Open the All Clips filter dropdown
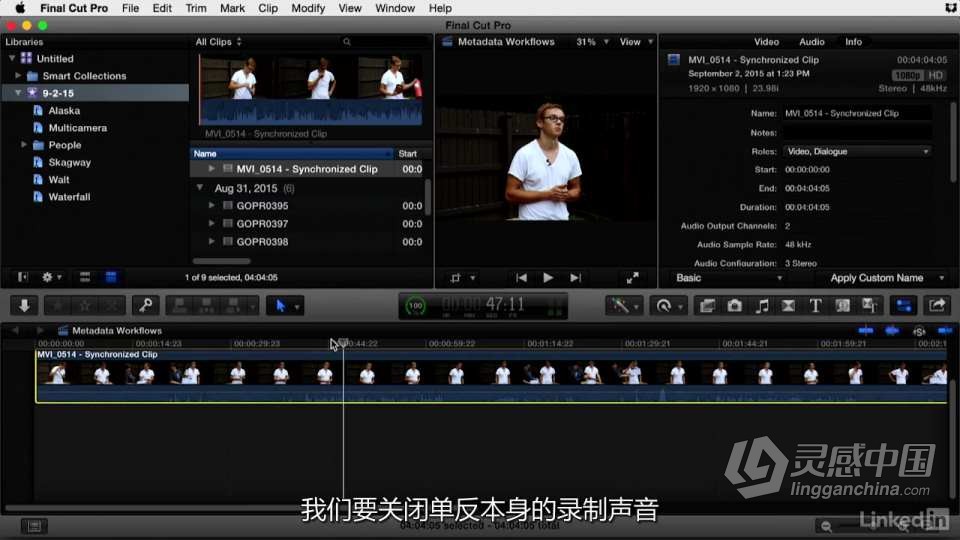Viewport: 960px width, 540px height. (x=219, y=42)
